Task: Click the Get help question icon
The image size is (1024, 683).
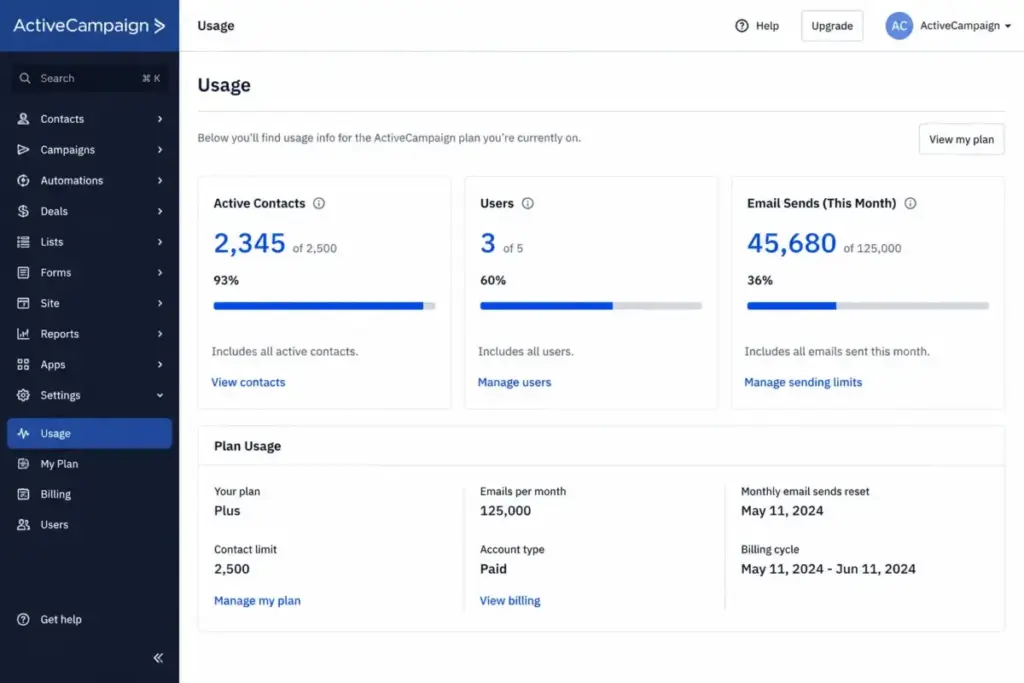Action: coord(24,620)
